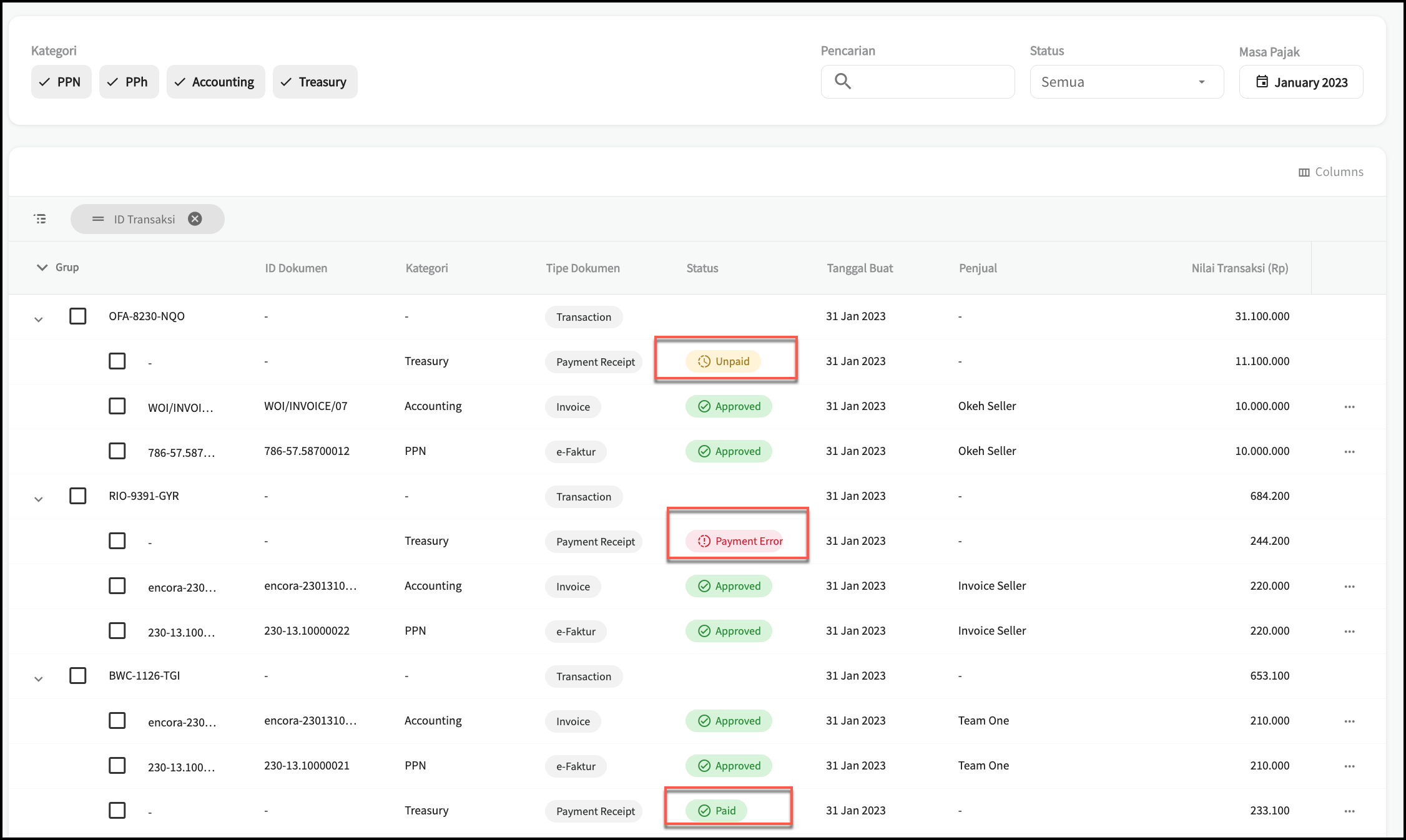Select the OFA-8230-NQO transaction checkbox
1406x840 pixels.
coord(78,316)
